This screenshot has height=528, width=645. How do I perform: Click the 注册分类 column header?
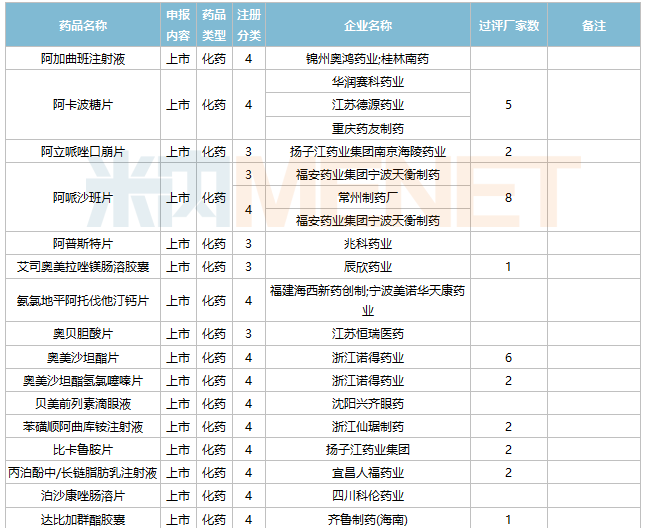(x=249, y=25)
